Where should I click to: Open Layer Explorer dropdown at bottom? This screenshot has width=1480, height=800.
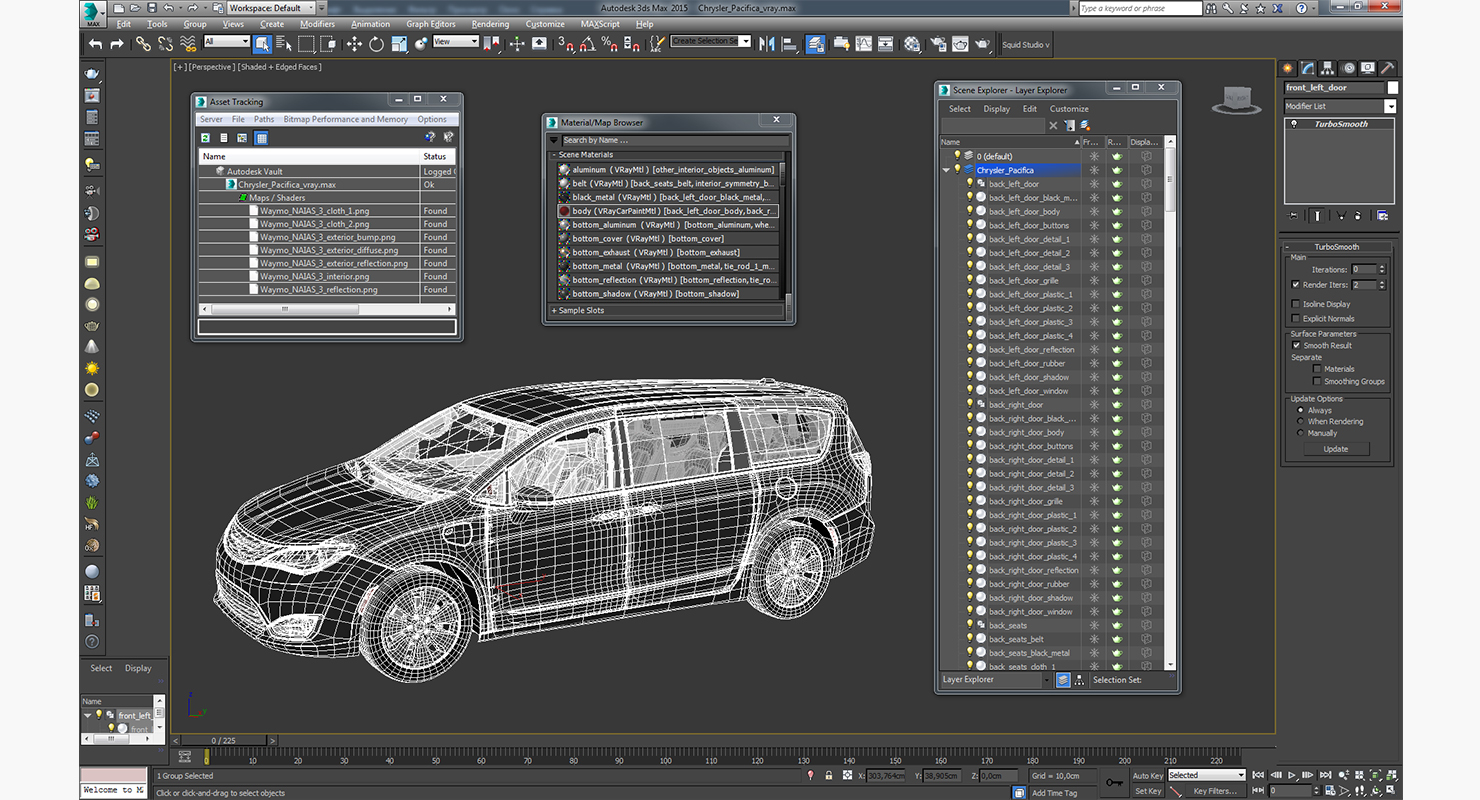(x=1046, y=679)
